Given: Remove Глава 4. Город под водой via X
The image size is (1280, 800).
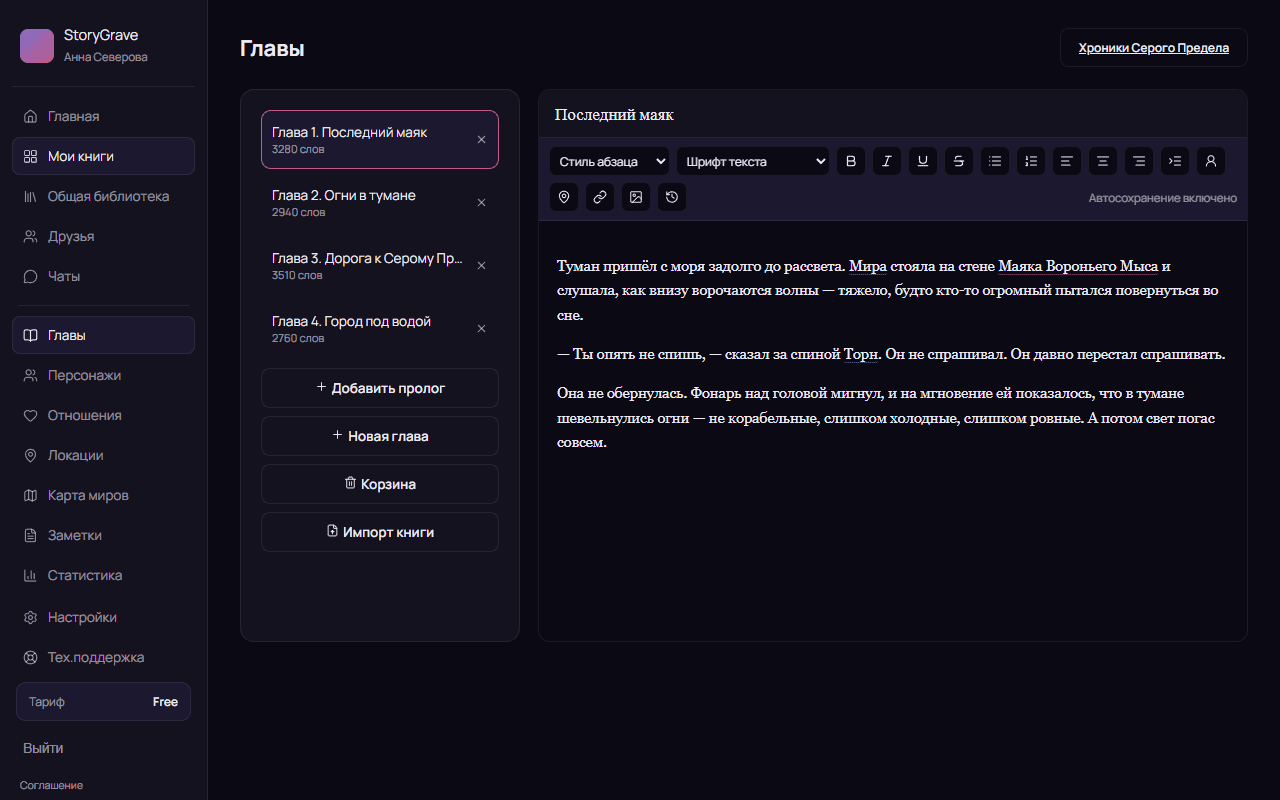Looking at the screenshot, I should 481,329.
